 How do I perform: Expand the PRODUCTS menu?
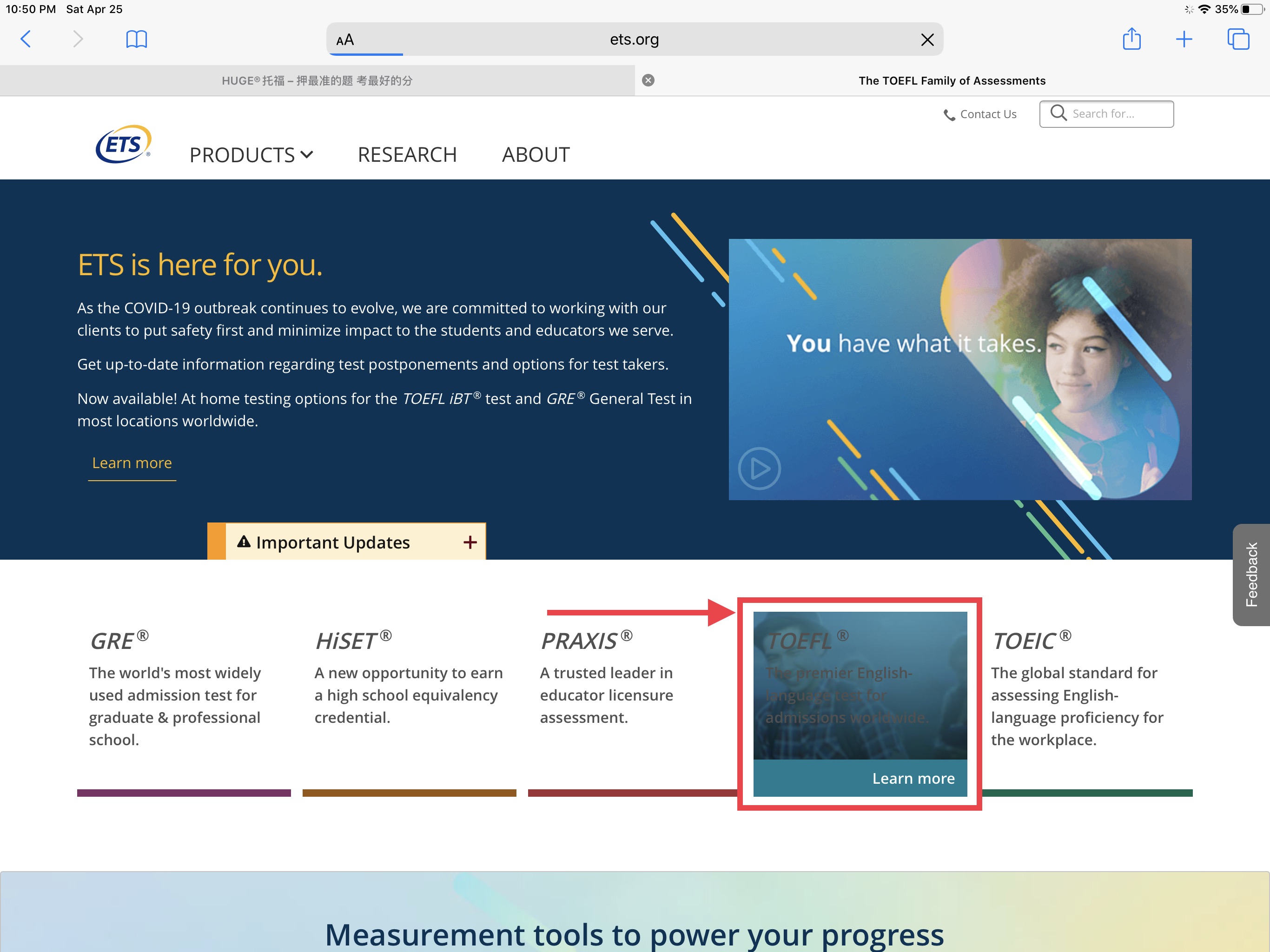point(251,154)
